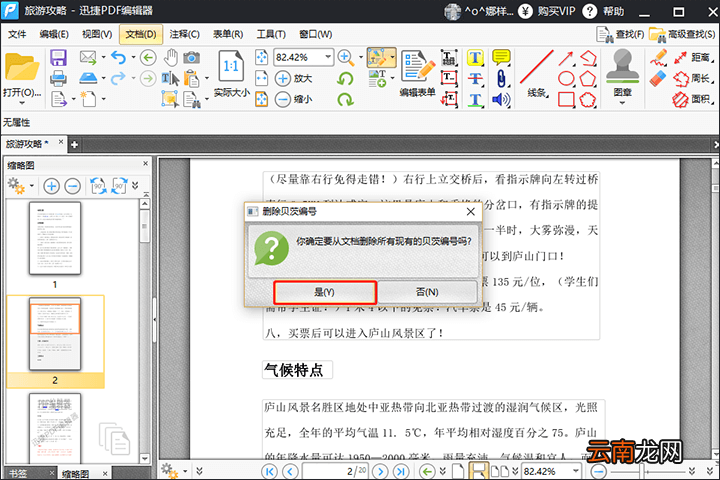Click the magnifier zoom tool icon

tap(345, 57)
